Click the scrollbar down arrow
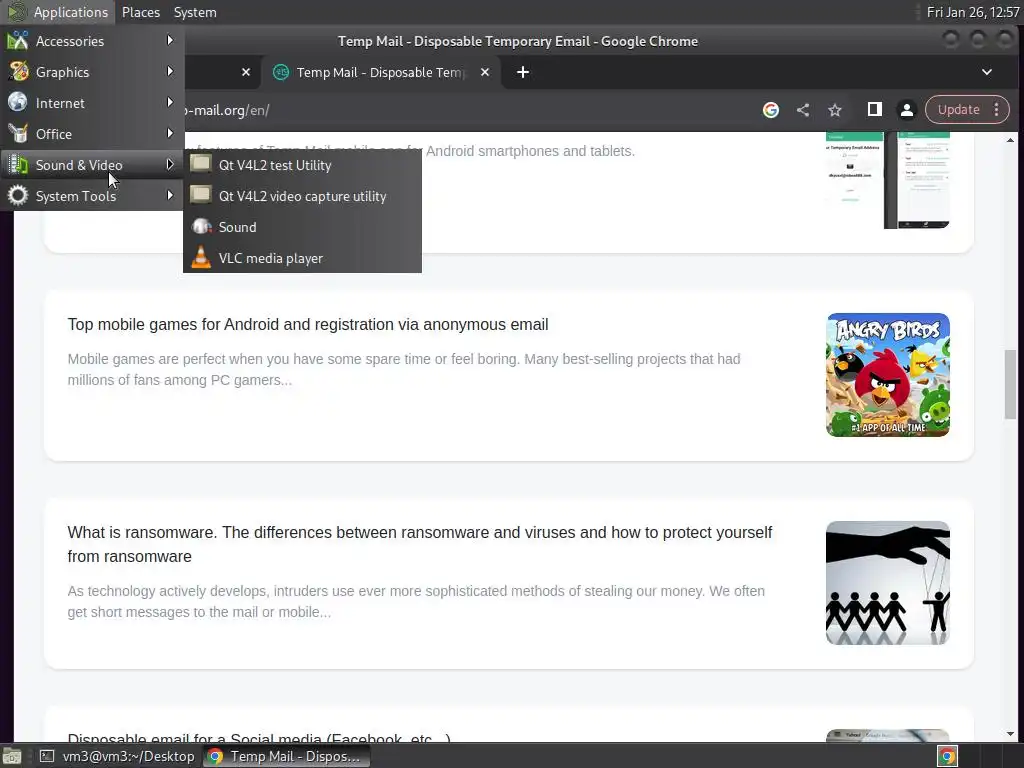This screenshot has width=1024, height=768. (1010, 734)
